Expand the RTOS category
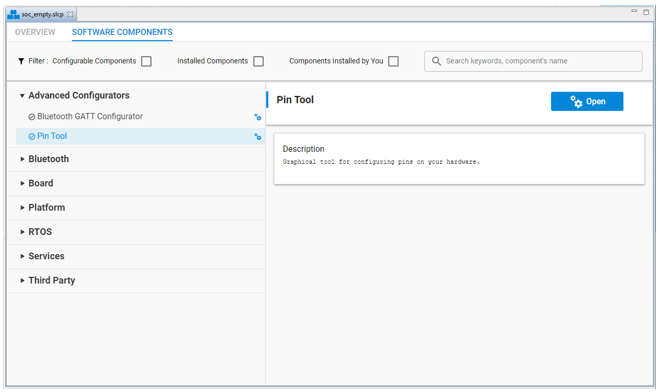Viewport: 659px width, 392px height. [22, 232]
